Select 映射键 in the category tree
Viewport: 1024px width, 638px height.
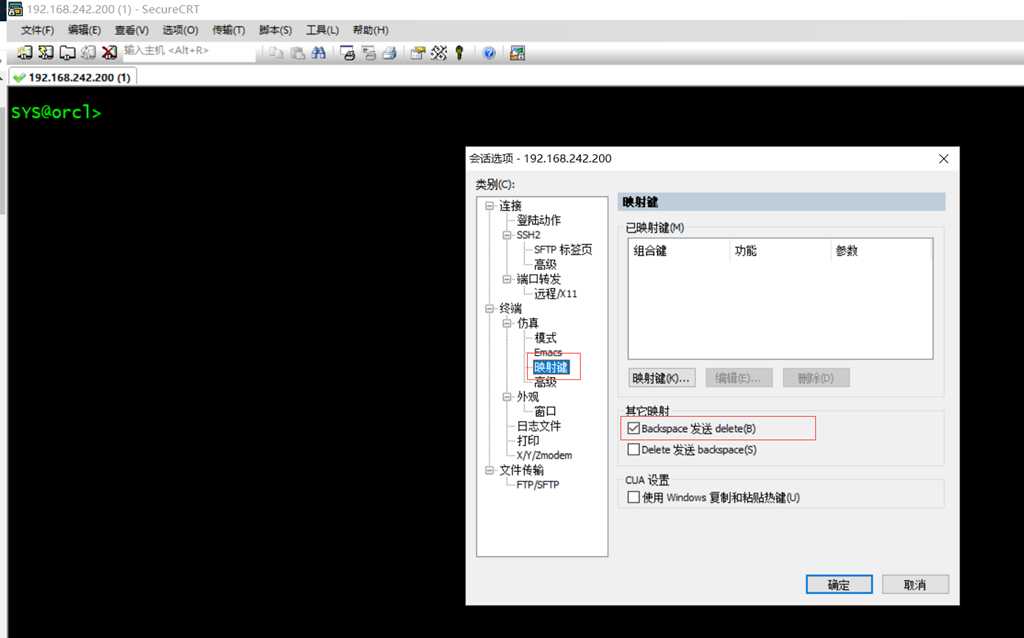tap(551, 367)
